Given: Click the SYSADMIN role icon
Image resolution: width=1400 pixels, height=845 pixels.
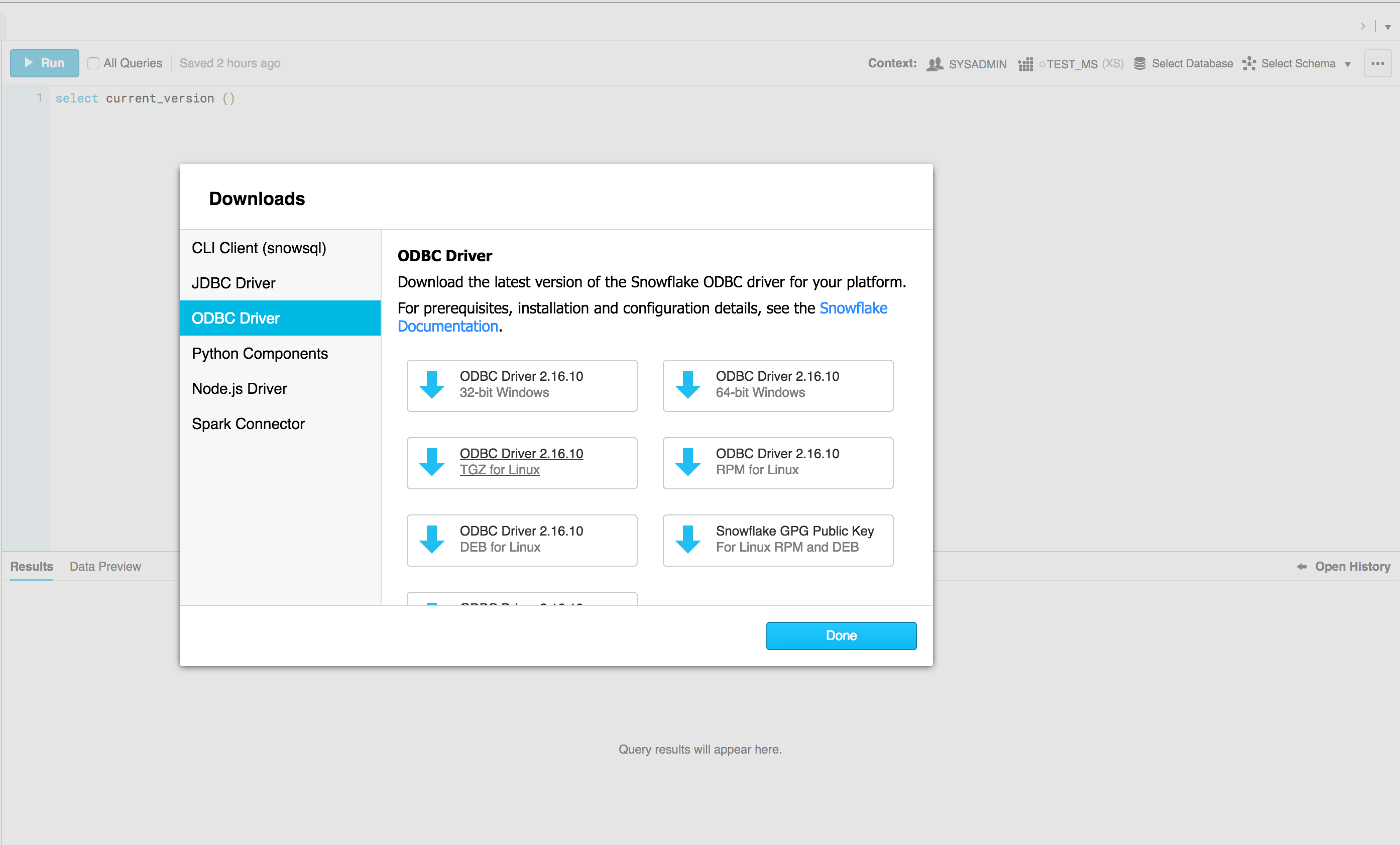Looking at the screenshot, I should click(x=934, y=64).
